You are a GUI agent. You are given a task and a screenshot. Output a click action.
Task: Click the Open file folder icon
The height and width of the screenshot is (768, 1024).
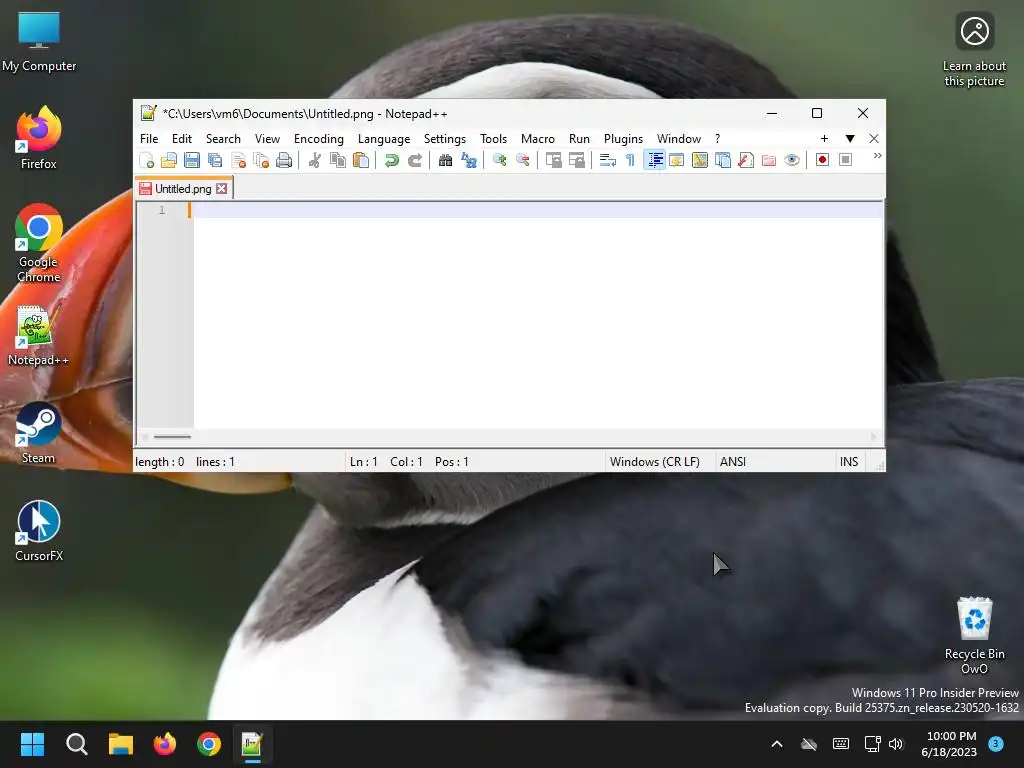coord(169,160)
